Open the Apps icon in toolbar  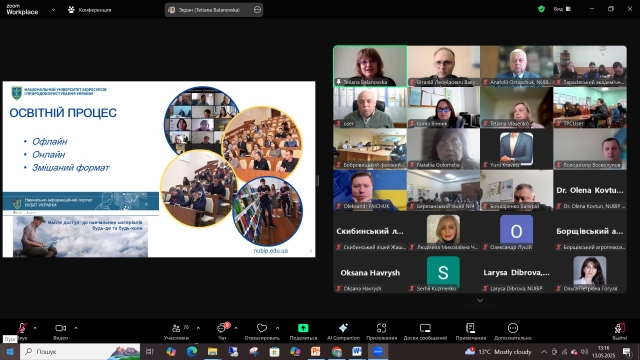(x=381, y=328)
